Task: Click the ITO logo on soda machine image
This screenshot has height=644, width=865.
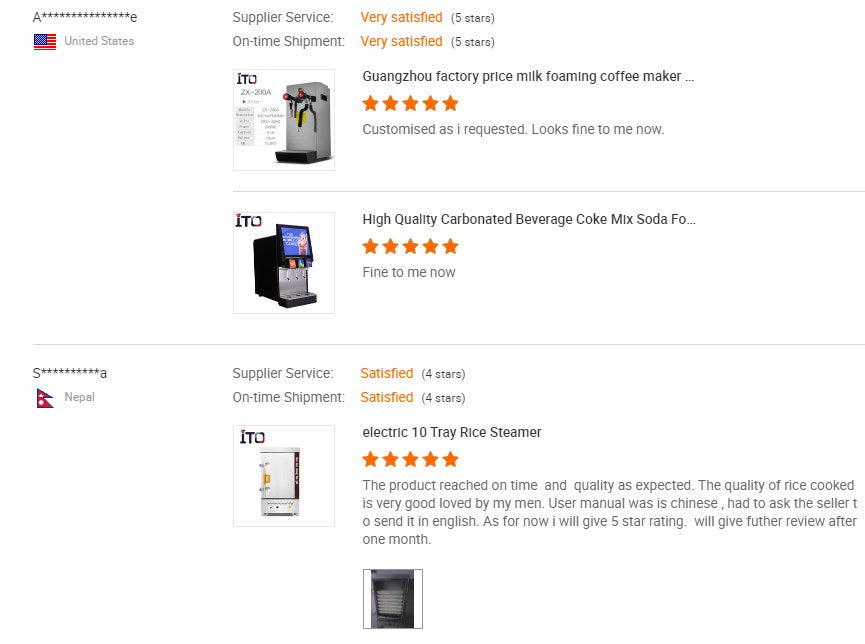Action: (248, 221)
